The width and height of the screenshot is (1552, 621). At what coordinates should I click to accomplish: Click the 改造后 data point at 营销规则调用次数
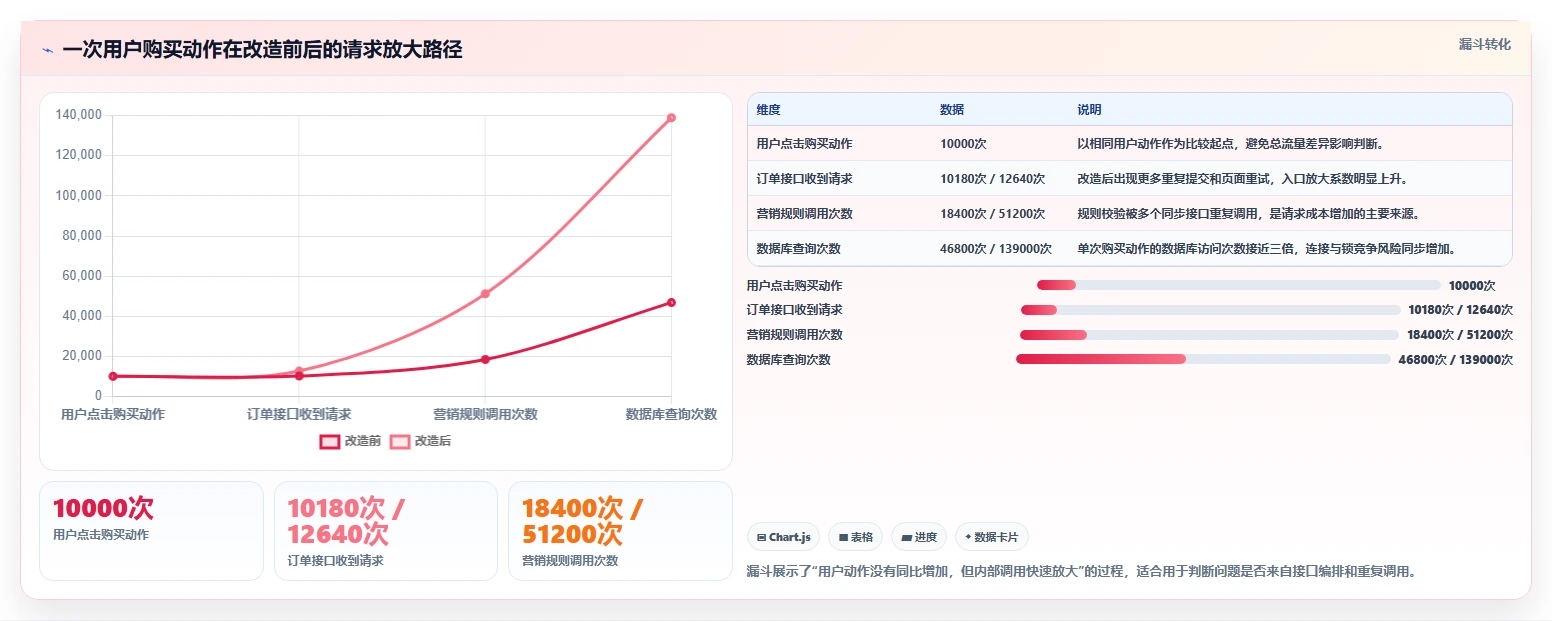485,293
